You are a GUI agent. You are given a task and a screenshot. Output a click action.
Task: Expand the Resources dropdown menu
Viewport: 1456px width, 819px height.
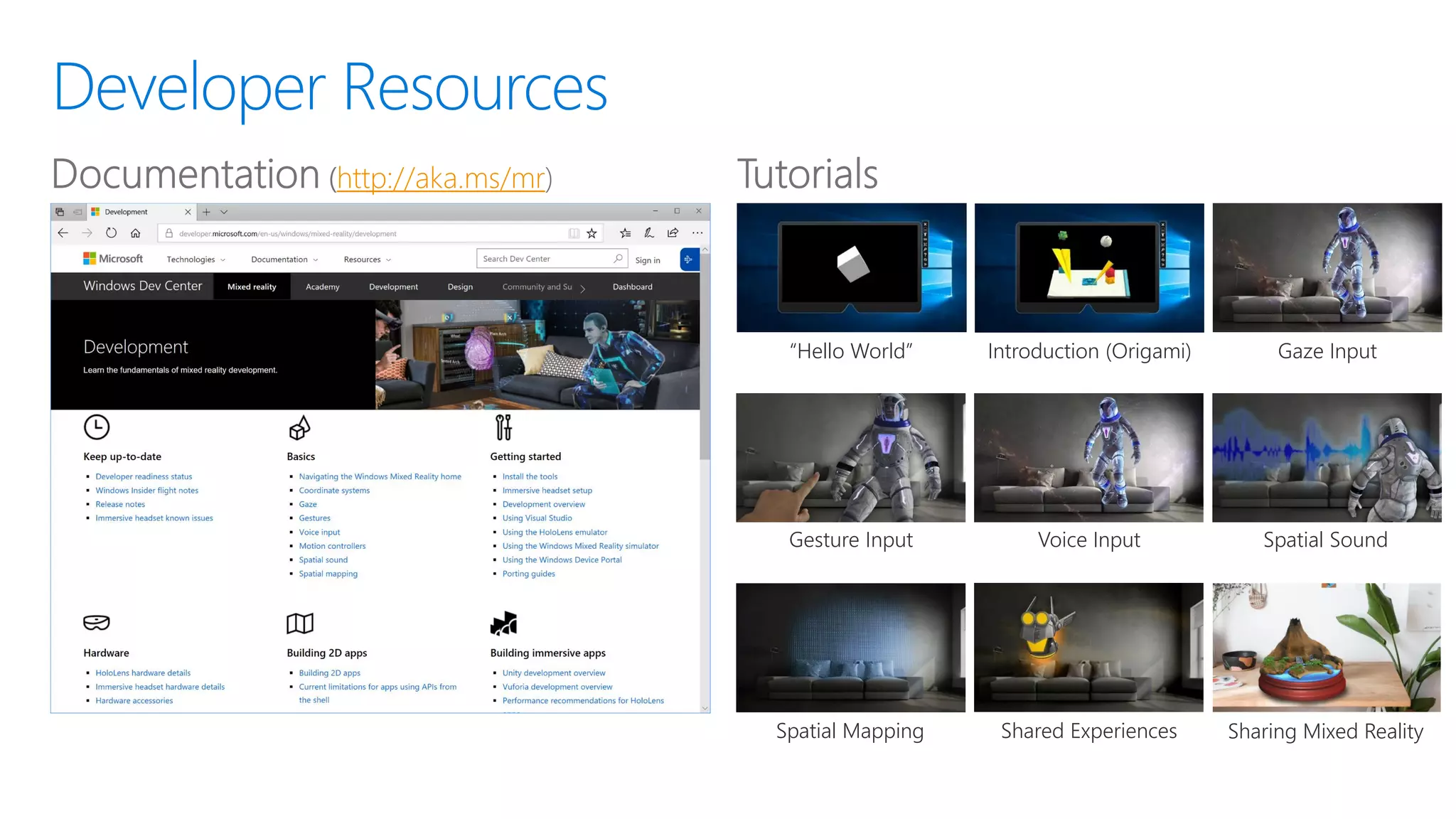click(x=368, y=259)
